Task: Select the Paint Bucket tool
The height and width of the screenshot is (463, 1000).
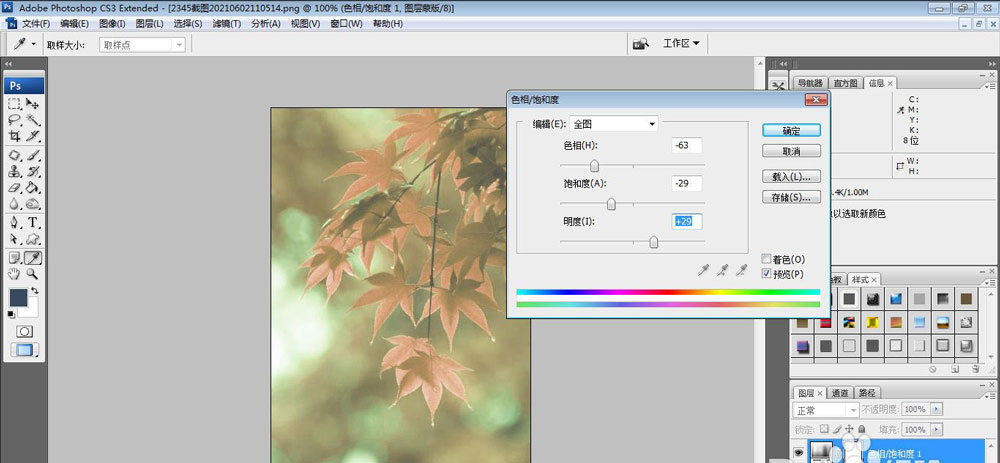Action: point(33,187)
